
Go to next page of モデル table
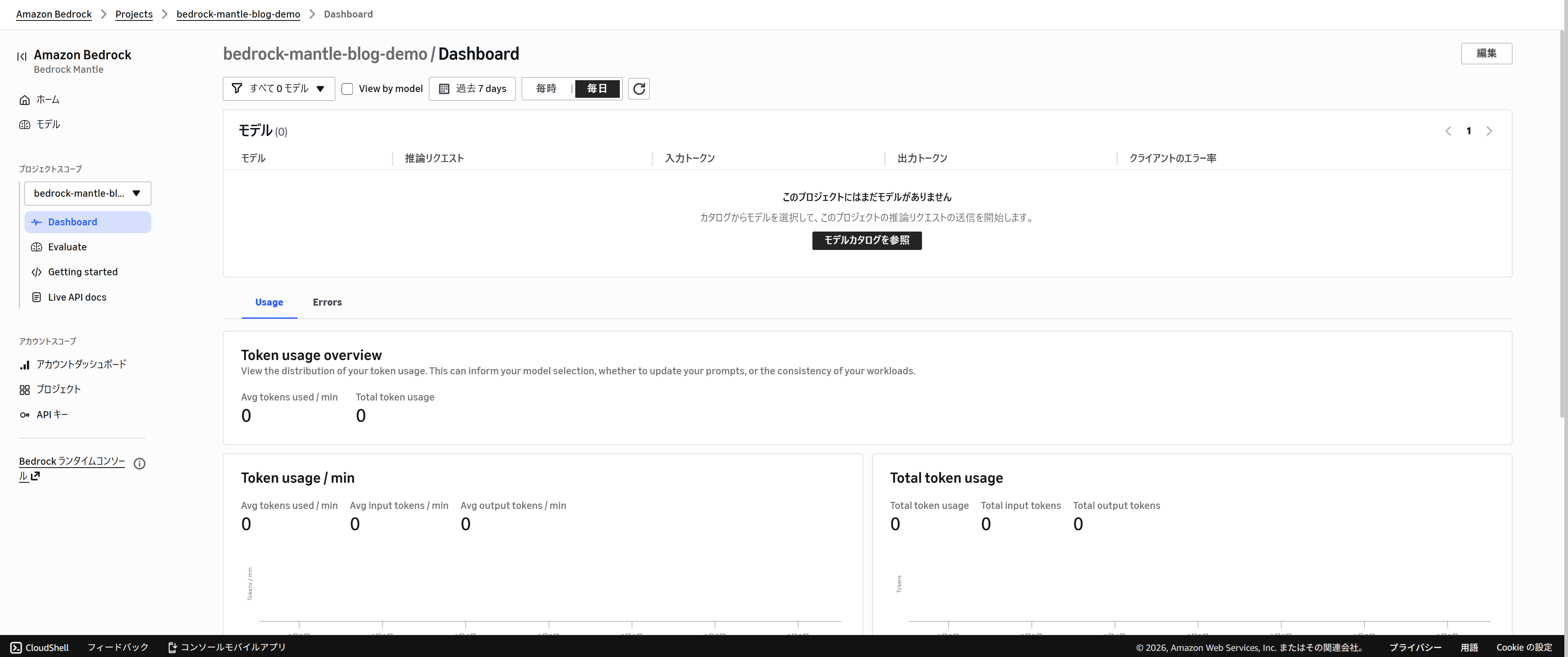tap(1489, 131)
